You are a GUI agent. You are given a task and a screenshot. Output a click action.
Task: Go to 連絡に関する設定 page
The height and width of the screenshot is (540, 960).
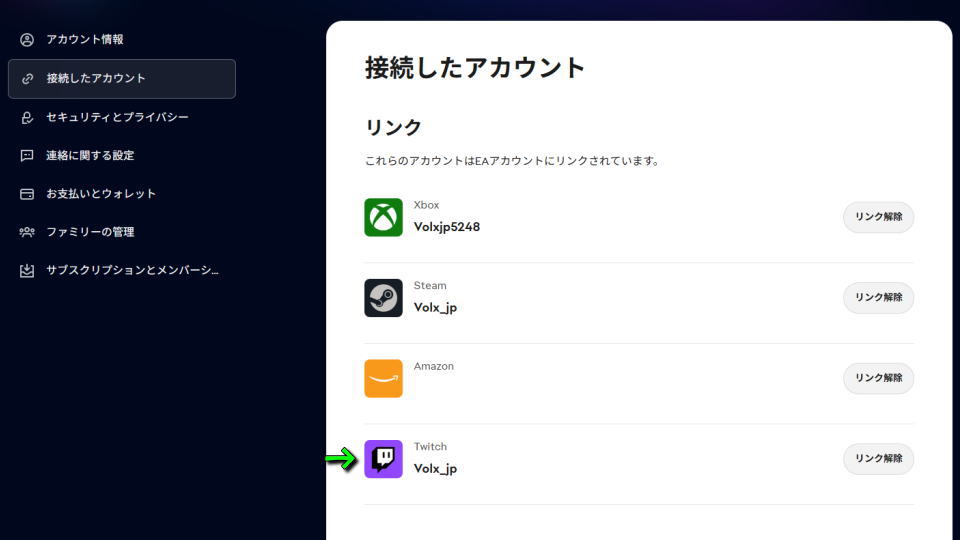click(x=90, y=156)
